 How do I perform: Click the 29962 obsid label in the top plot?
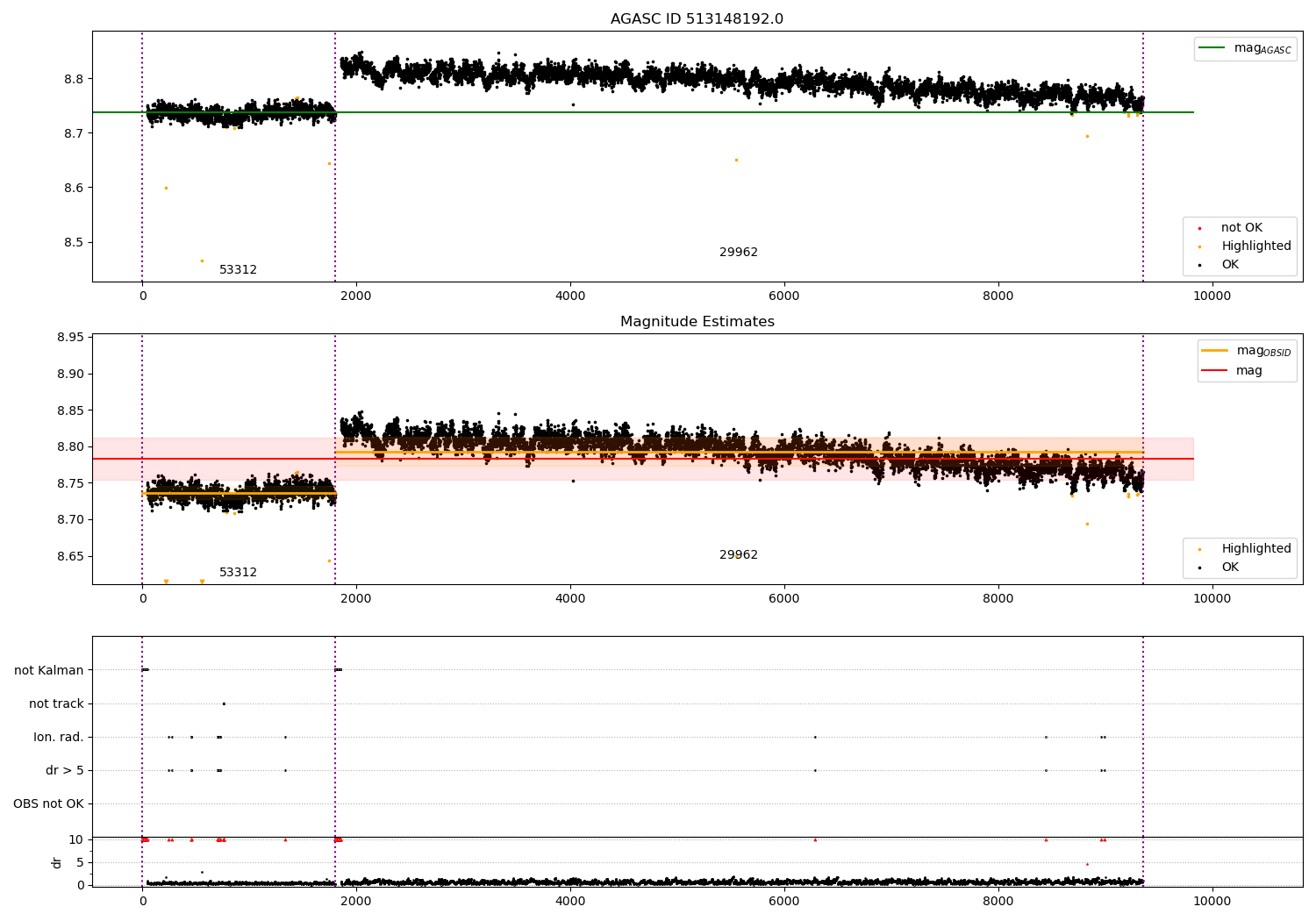coord(739,253)
